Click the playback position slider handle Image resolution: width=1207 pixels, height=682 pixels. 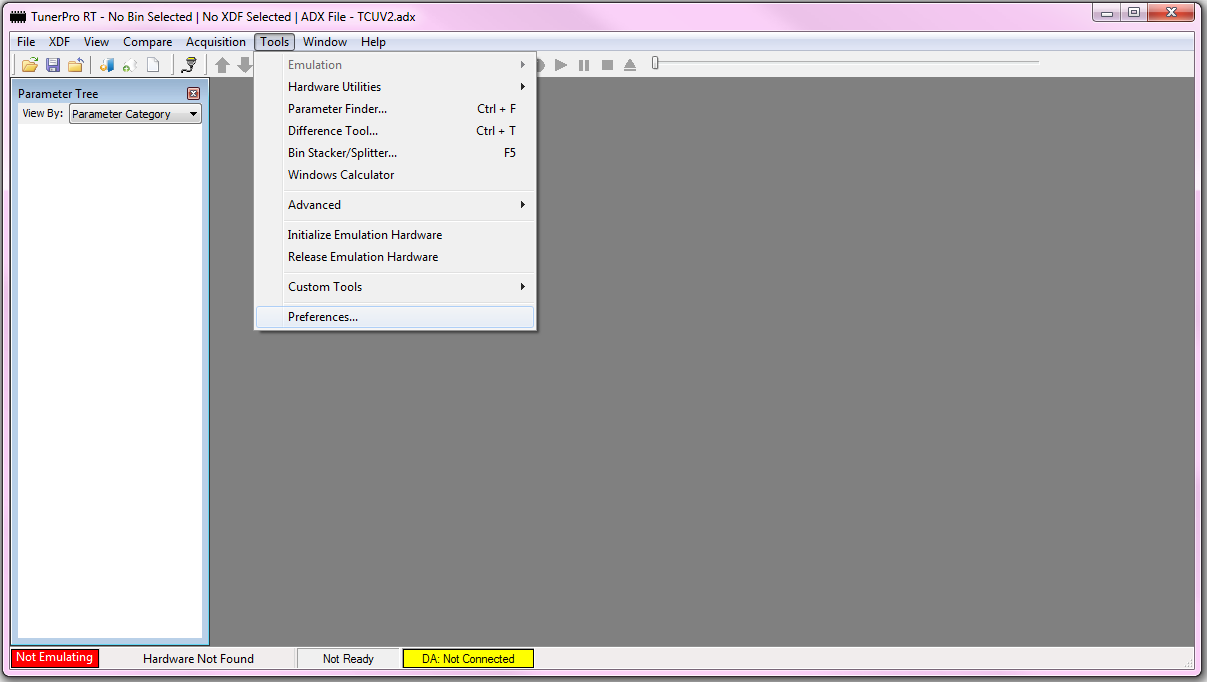coord(655,63)
